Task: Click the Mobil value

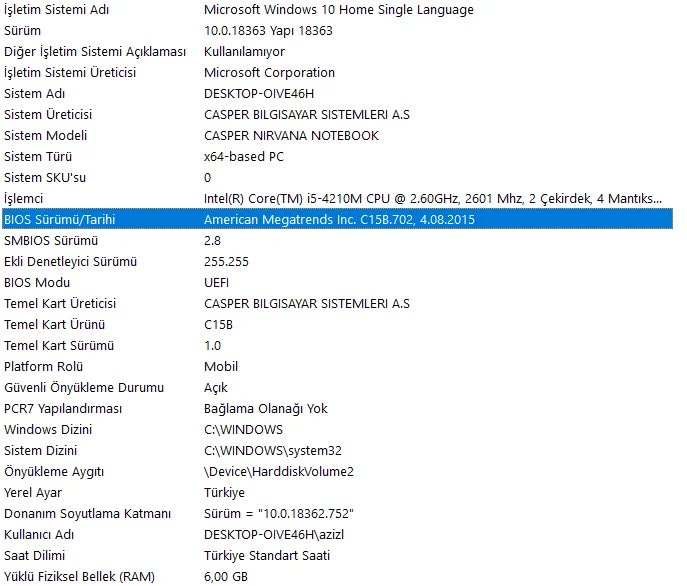Action: click(221, 367)
